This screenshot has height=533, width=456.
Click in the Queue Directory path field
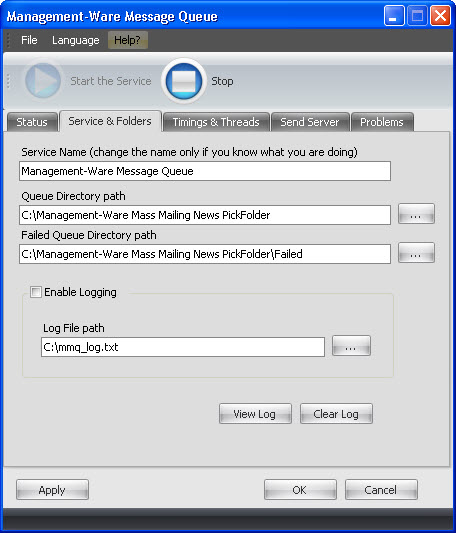click(x=205, y=215)
